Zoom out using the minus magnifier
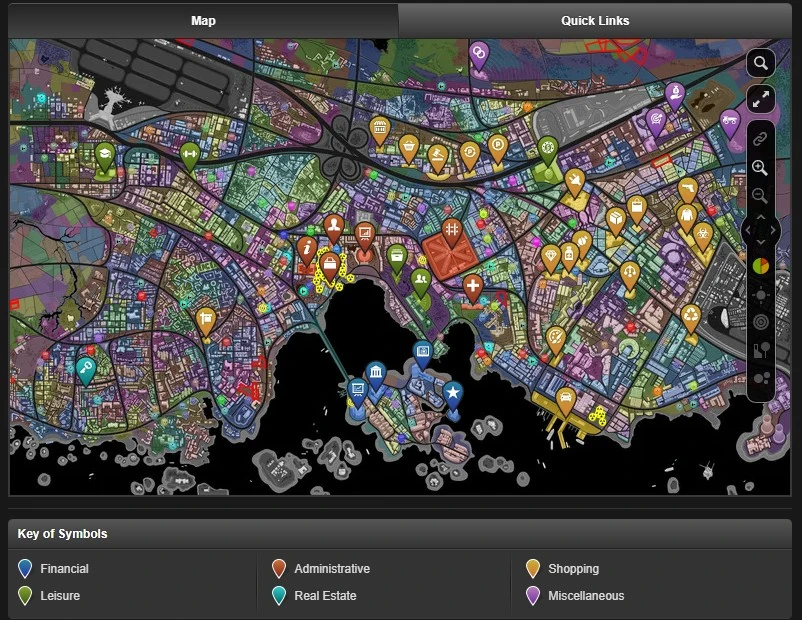This screenshot has width=802, height=620. (761, 195)
